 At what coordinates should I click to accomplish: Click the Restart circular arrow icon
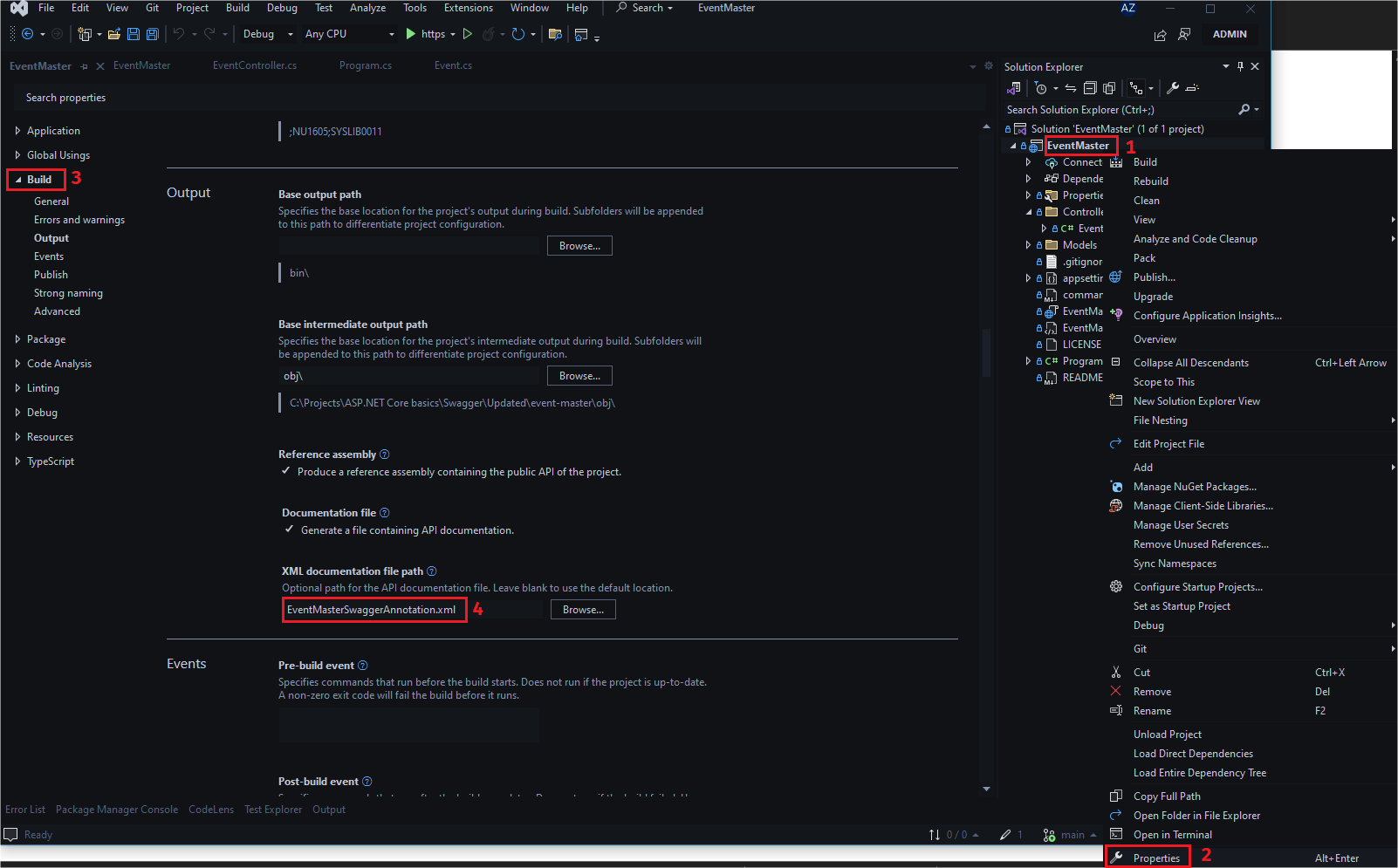tap(518, 34)
